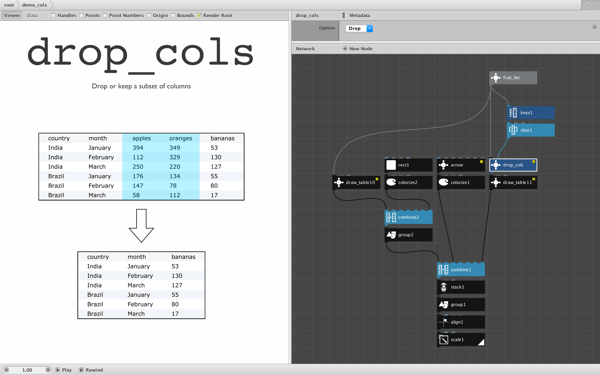The width and height of the screenshot is (600, 375).
Task: Select the colorize1 node icon
Action: 443,182
